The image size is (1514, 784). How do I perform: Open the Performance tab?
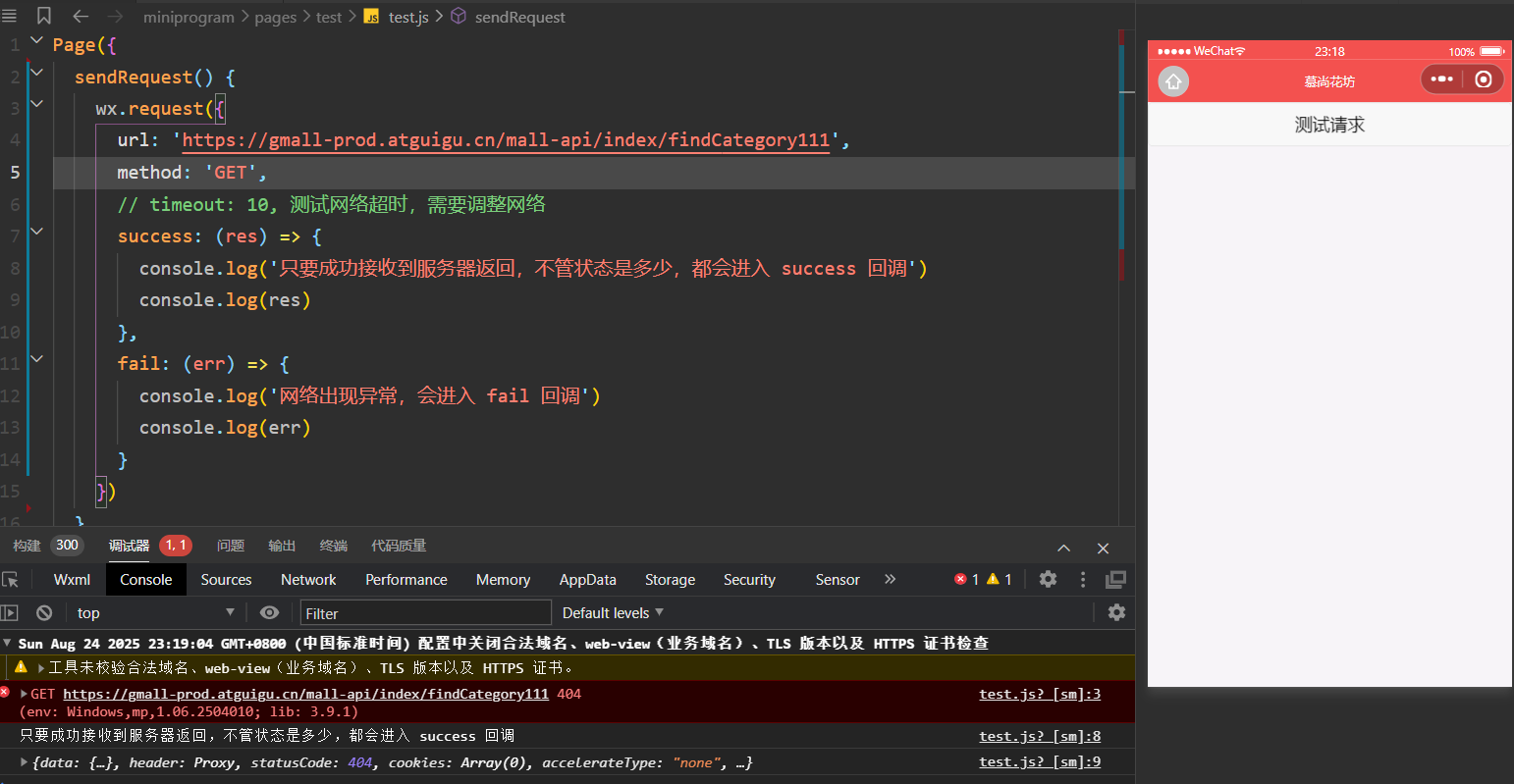tap(406, 580)
